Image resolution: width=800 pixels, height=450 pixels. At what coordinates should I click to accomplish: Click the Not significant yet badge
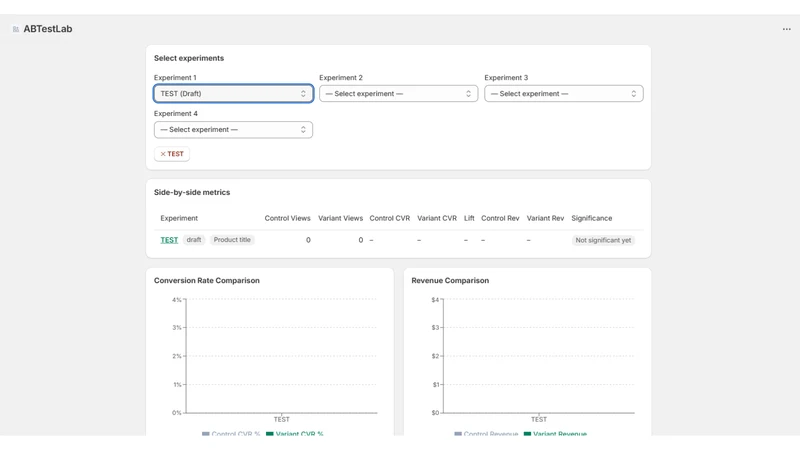click(x=603, y=240)
